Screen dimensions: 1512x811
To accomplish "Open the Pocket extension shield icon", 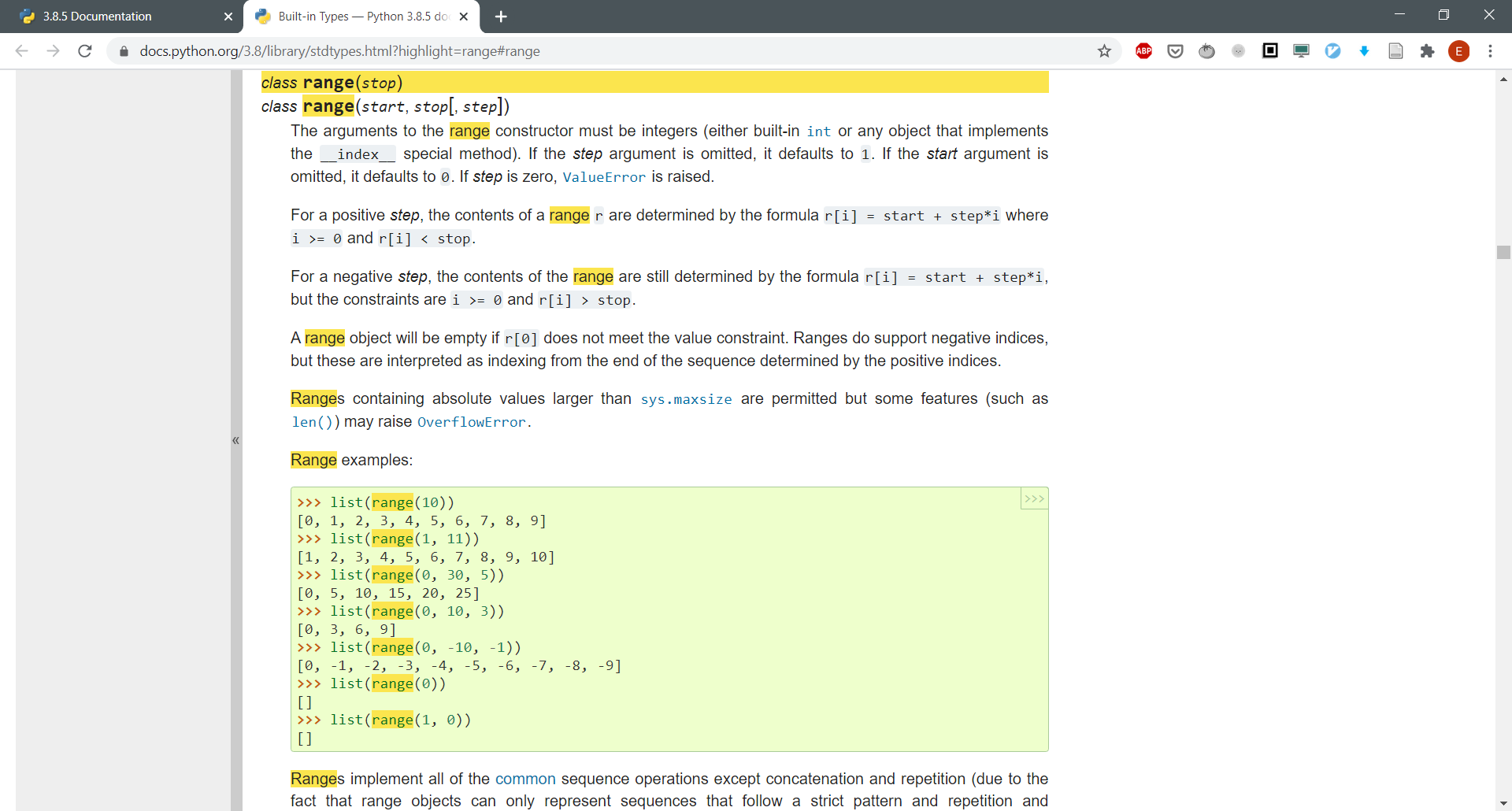I will [x=1175, y=51].
